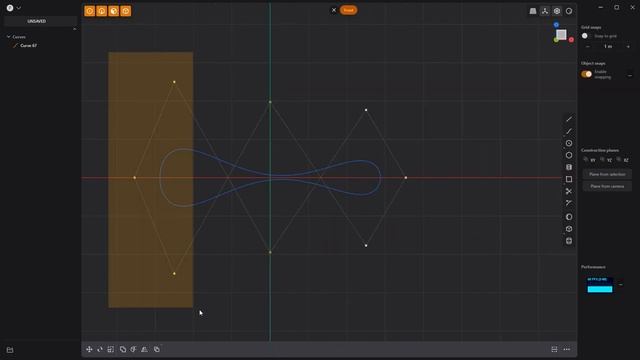Collapse the Performance section
640x360 pixels.
coord(621,284)
